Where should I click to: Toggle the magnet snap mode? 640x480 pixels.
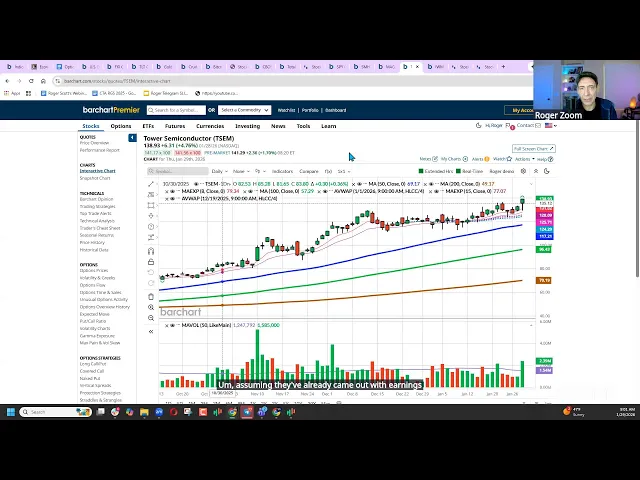coord(151,251)
